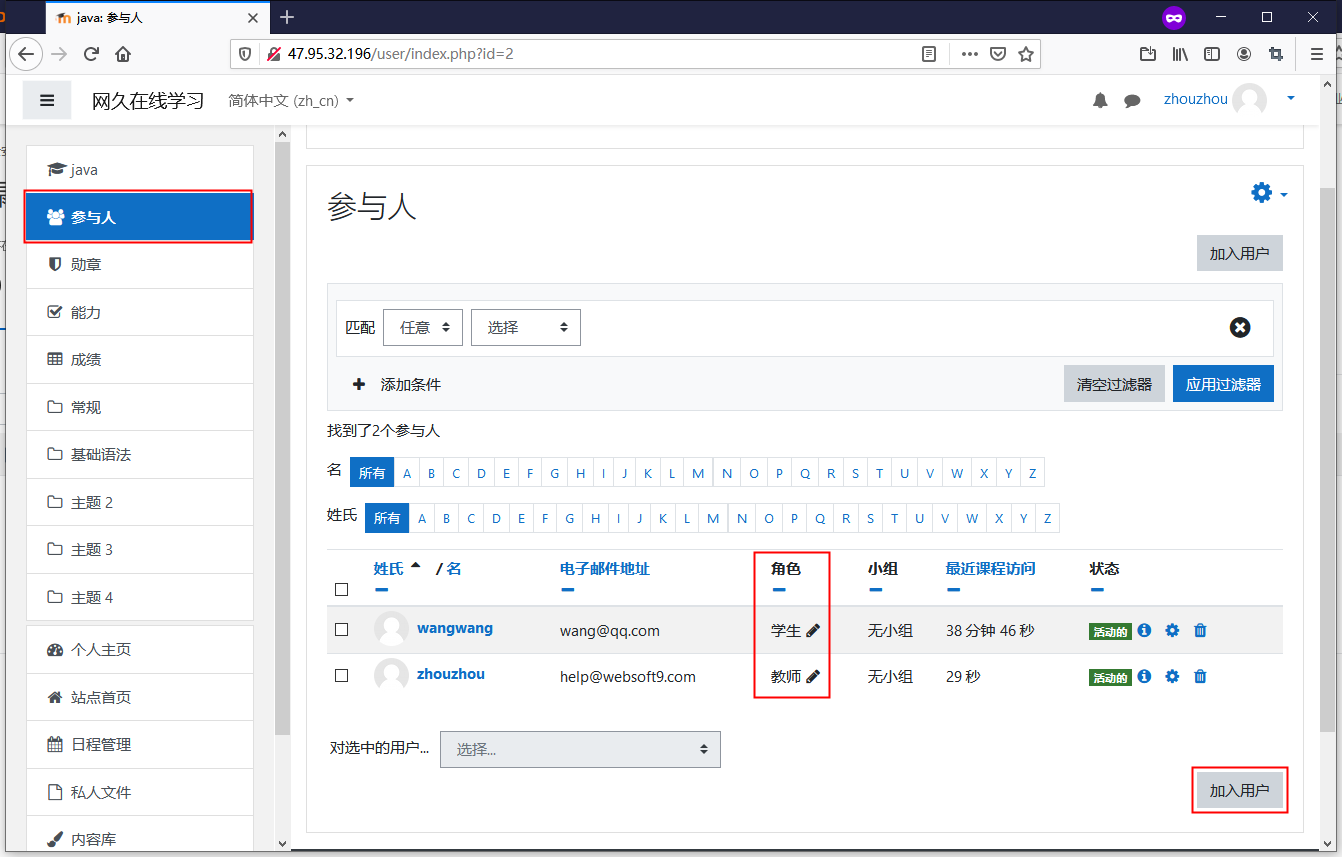Open the 选择 filter type dropdown
Viewport: 1342px width, 857px height.
(526, 327)
